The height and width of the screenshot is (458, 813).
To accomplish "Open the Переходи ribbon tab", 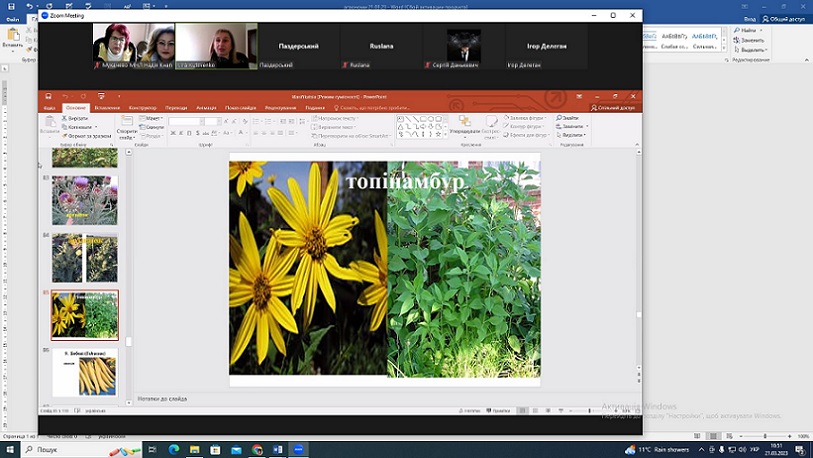I will [x=176, y=108].
